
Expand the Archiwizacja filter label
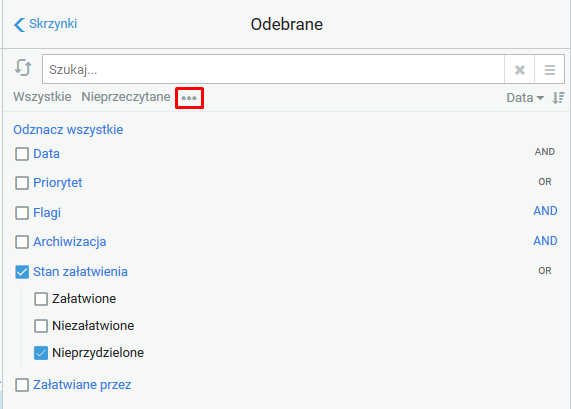(70, 242)
